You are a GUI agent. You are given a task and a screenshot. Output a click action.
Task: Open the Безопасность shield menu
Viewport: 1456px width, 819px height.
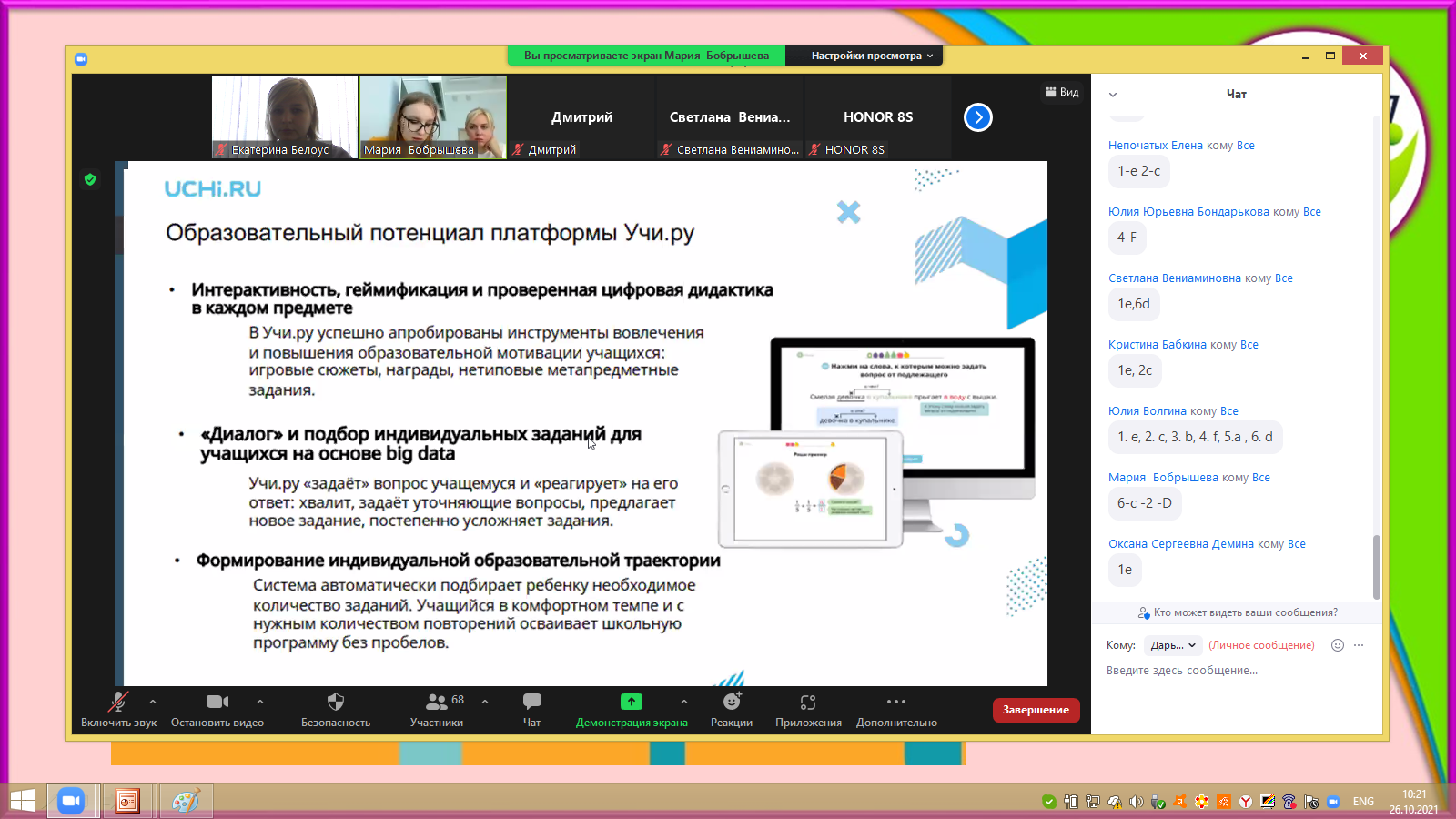(x=336, y=709)
